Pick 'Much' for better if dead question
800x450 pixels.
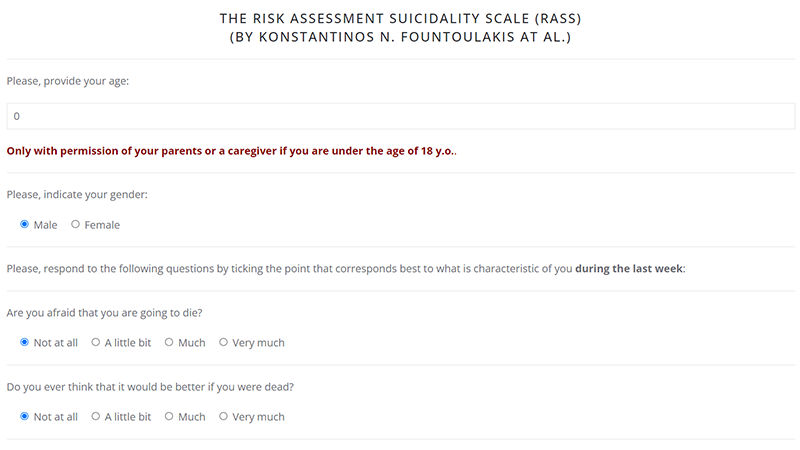coord(170,416)
